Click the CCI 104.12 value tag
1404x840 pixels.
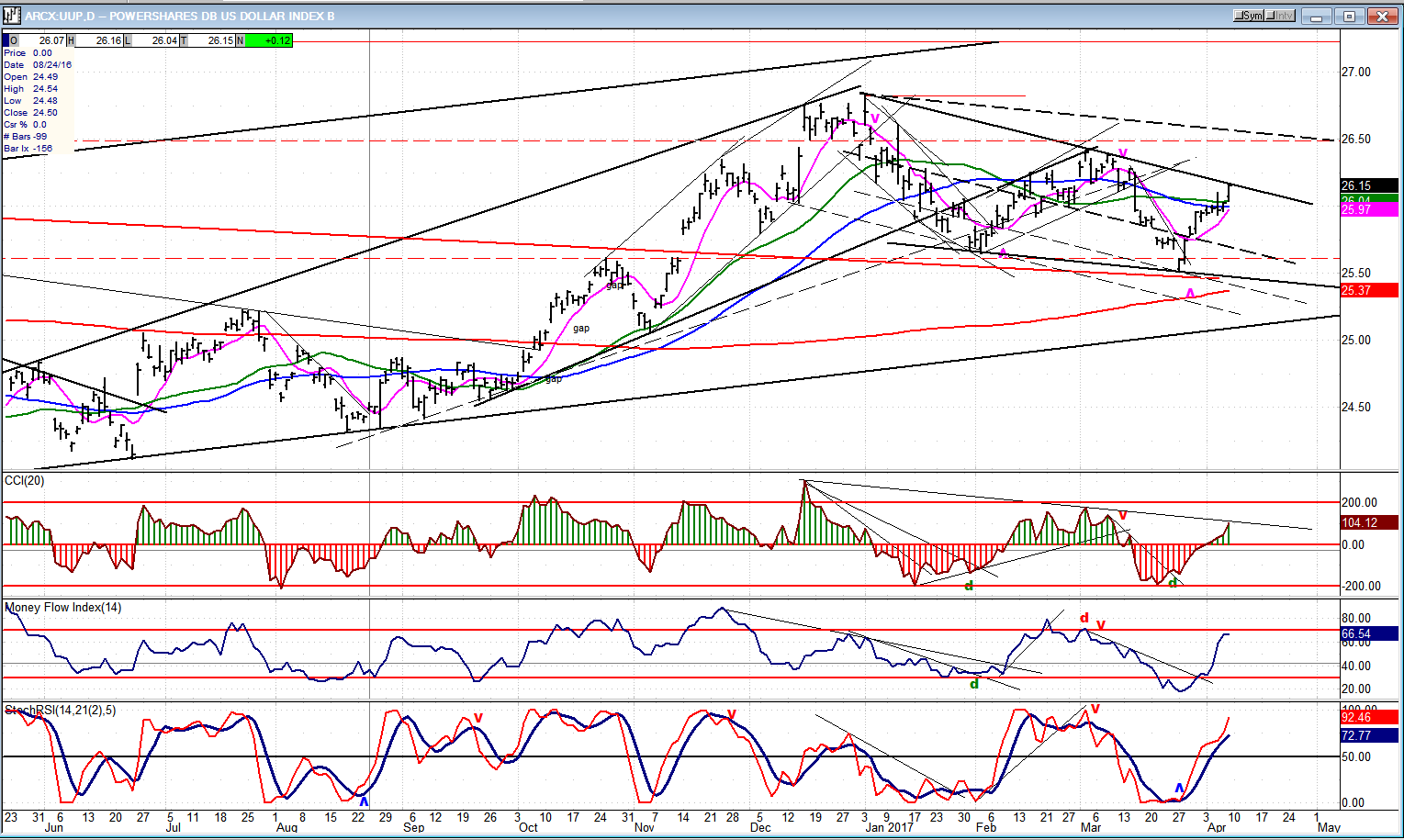(x=1368, y=522)
